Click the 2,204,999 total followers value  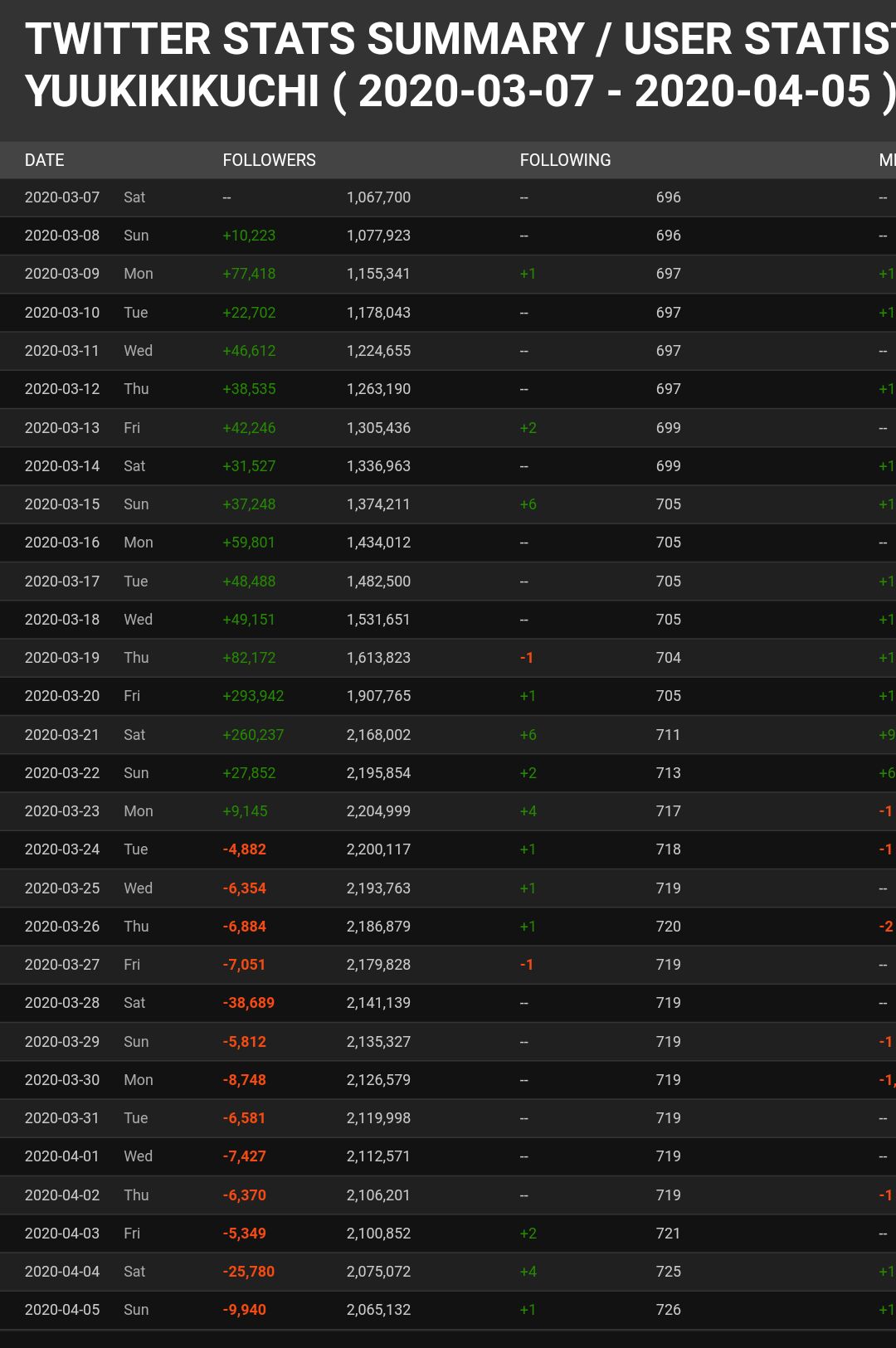click(378, 811)
